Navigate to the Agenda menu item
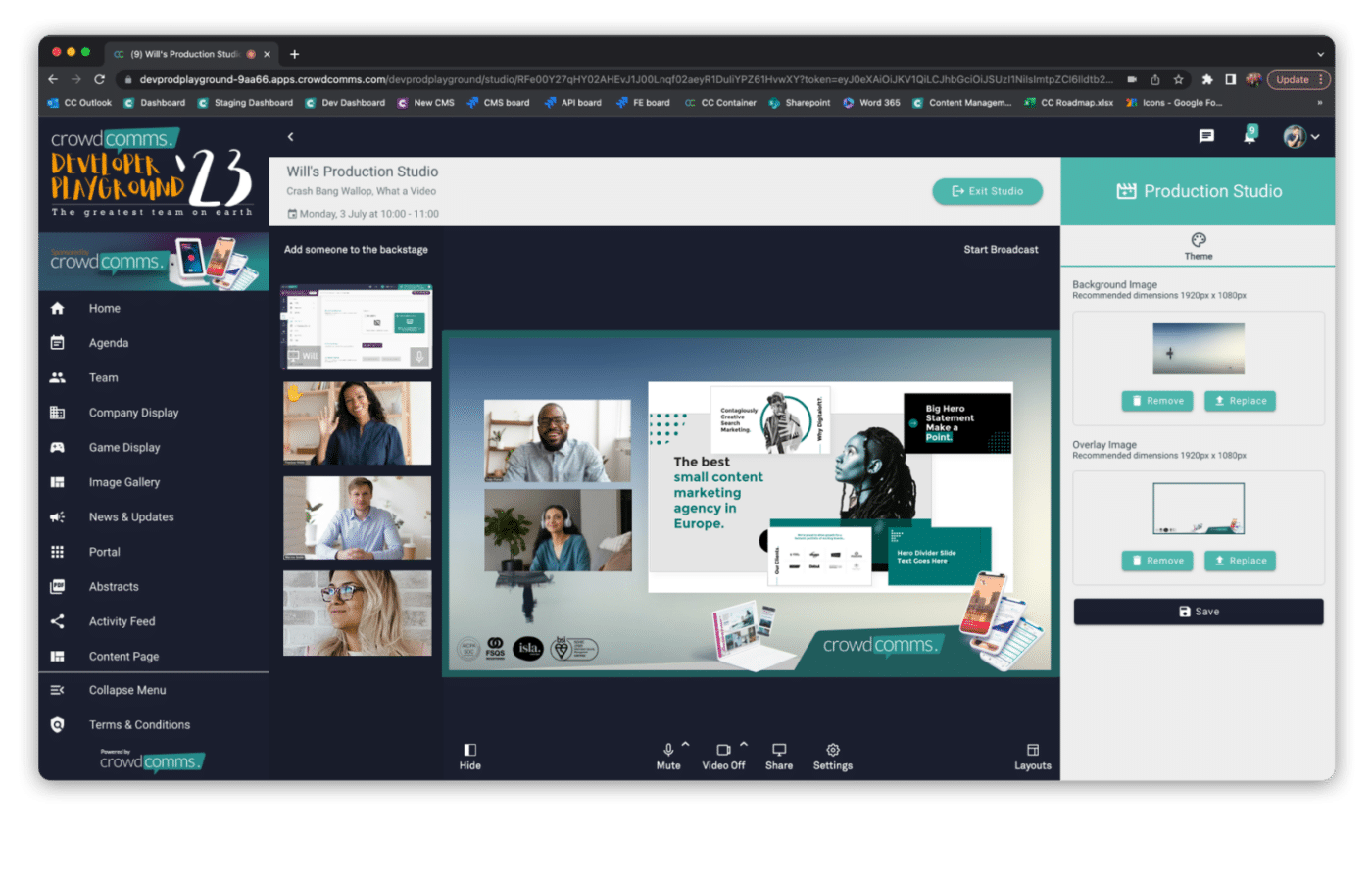The image size is (1372, 882). [x=110, y=342]
